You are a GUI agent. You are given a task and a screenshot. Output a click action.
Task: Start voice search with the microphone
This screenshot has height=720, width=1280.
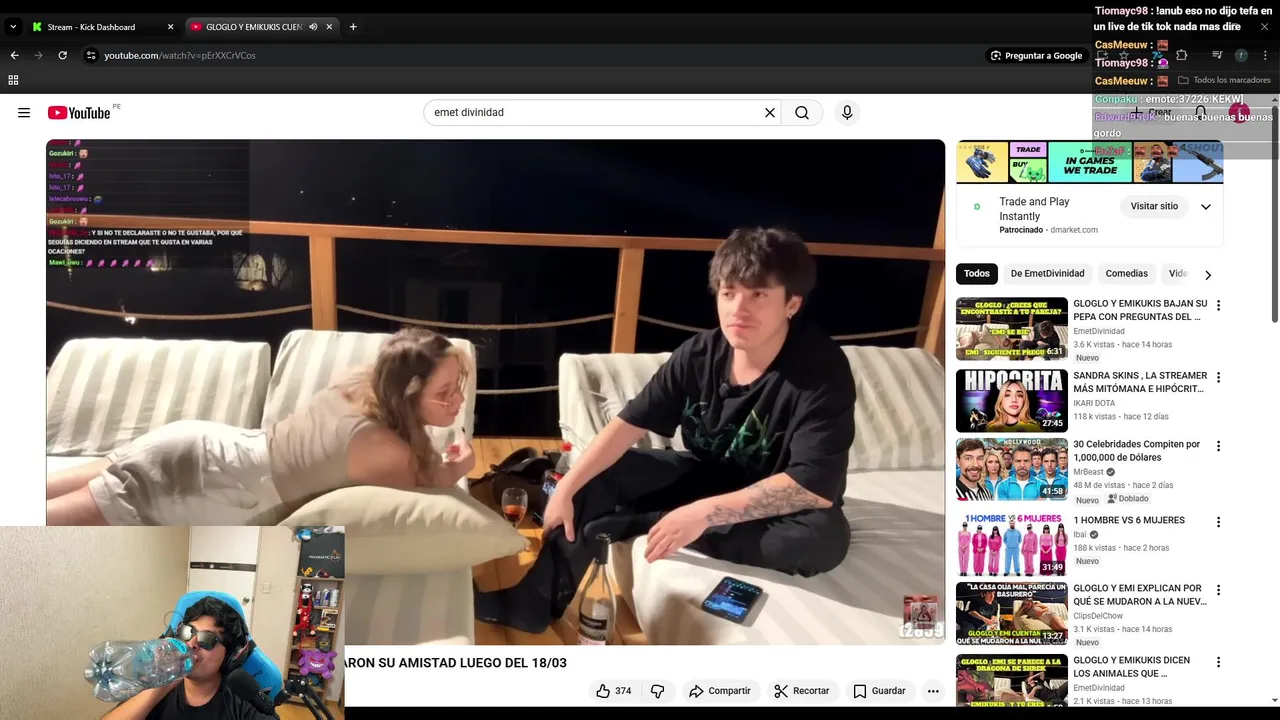tap(847, 113)
